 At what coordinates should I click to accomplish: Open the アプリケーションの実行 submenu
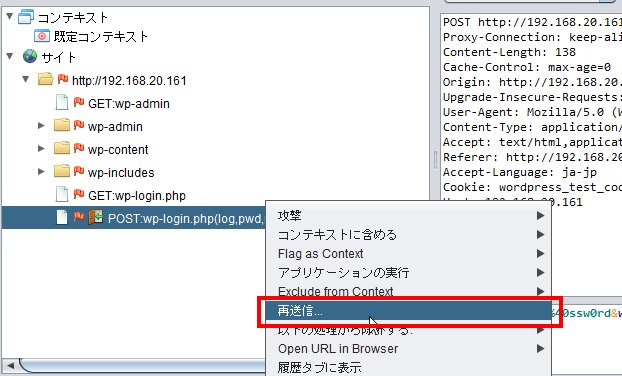click(x=409, y=272)
